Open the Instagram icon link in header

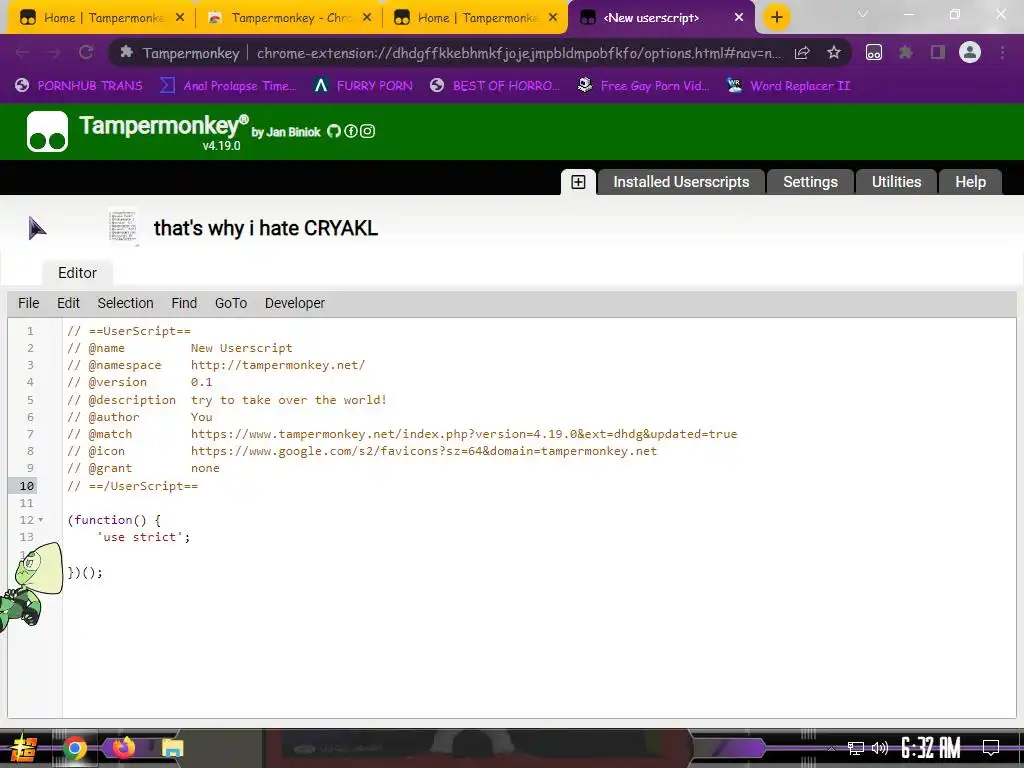click(x=368, y=131)
